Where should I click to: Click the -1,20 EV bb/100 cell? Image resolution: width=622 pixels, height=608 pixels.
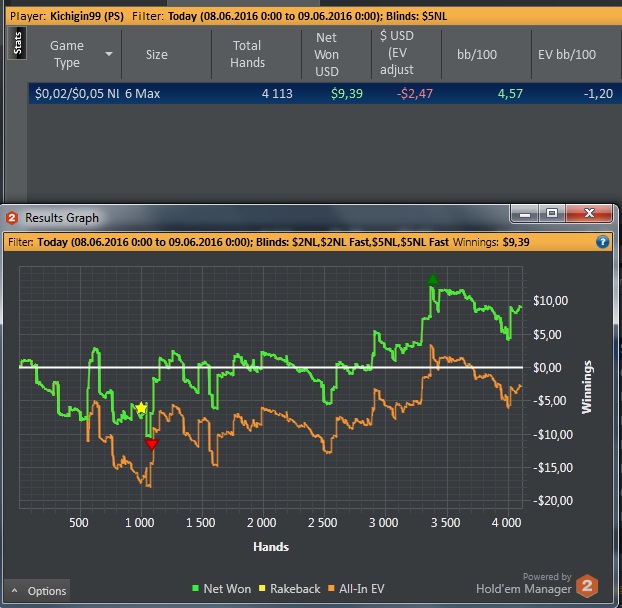point(598,94)
